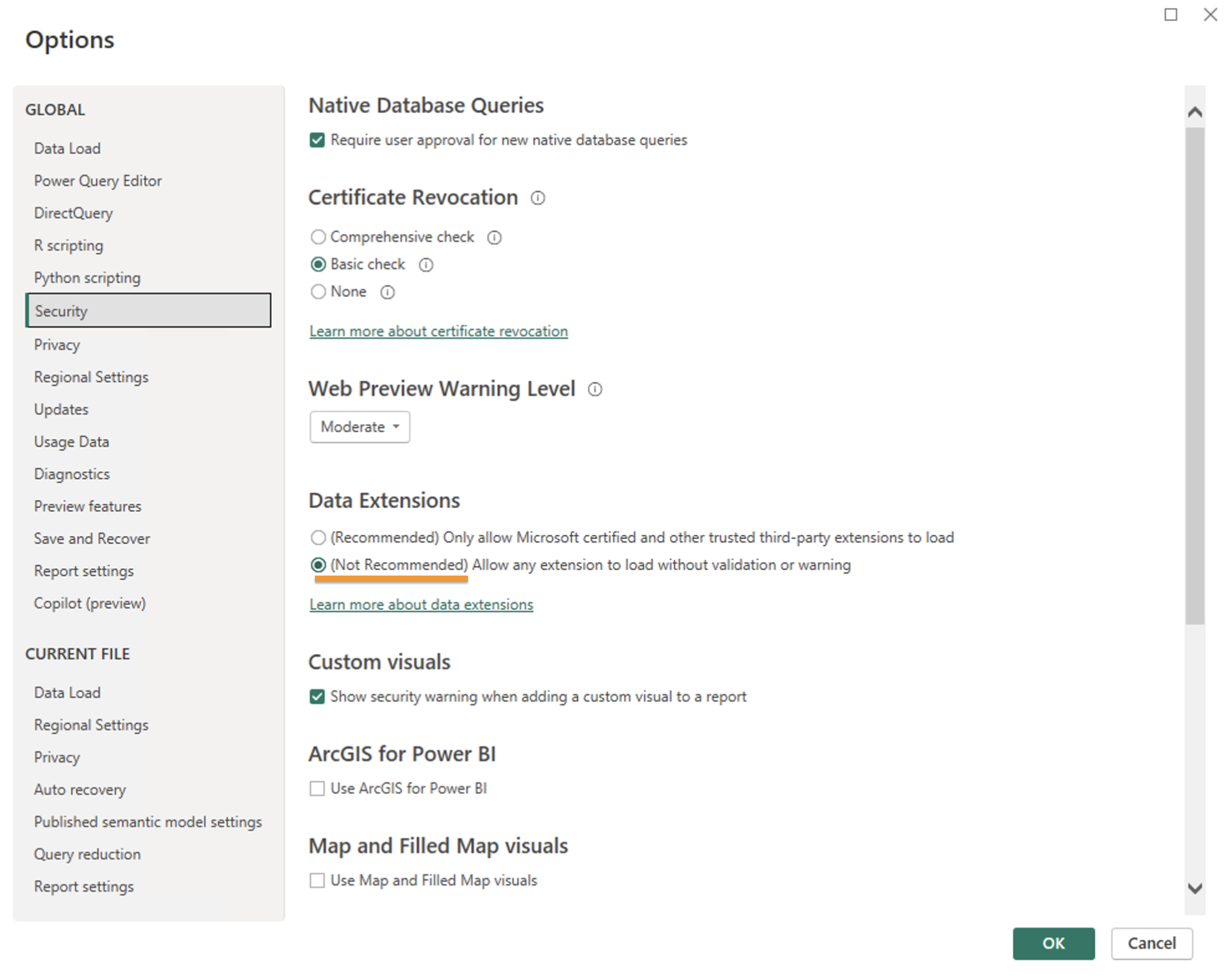Open the Certificate Revocation info tooltip

click(x=538, y=198)
